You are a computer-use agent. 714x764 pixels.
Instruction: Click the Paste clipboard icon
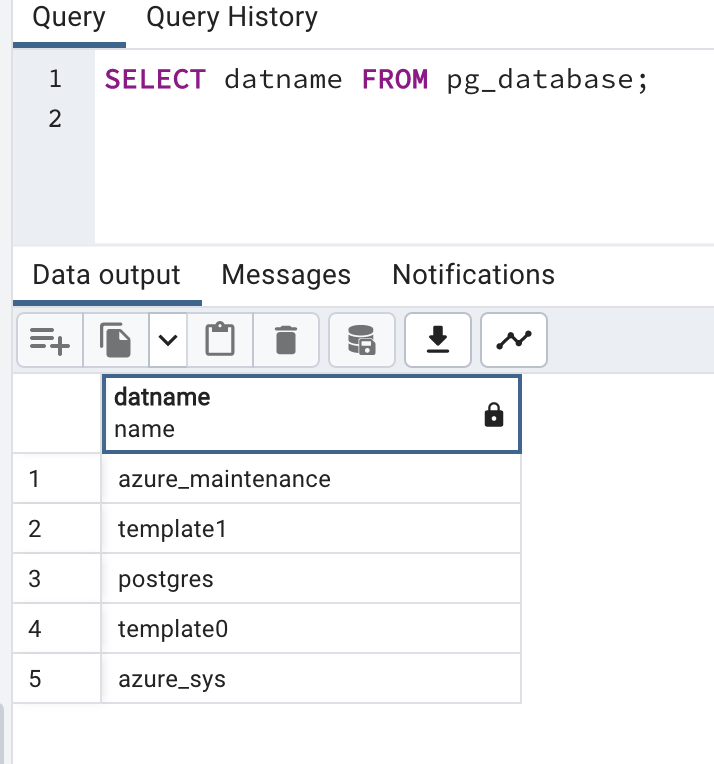pyautogui.click(x=219, y=341)
